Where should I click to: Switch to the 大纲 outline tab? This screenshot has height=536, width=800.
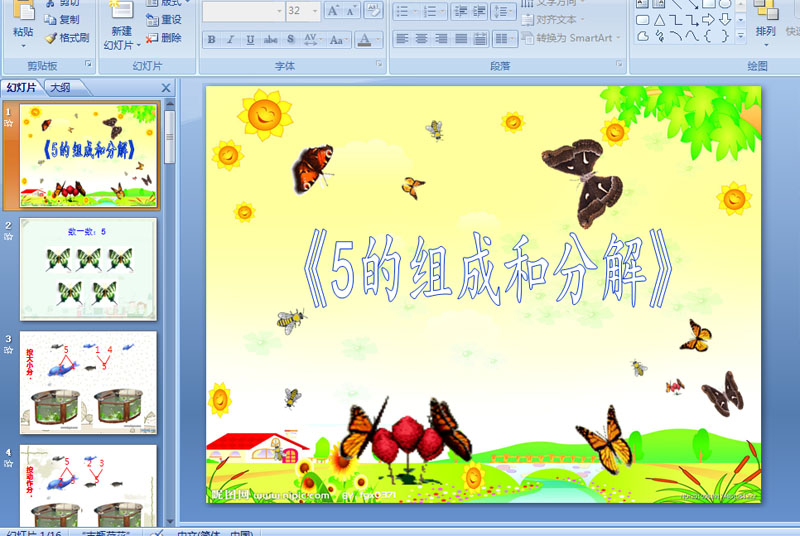coord(61,88)
